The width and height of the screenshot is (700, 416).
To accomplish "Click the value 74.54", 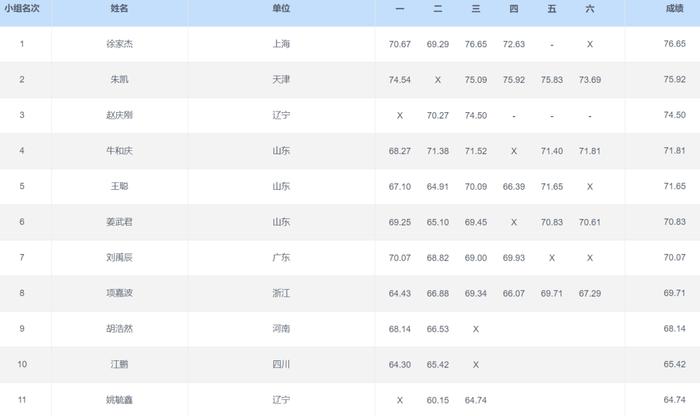I will 400,80.
